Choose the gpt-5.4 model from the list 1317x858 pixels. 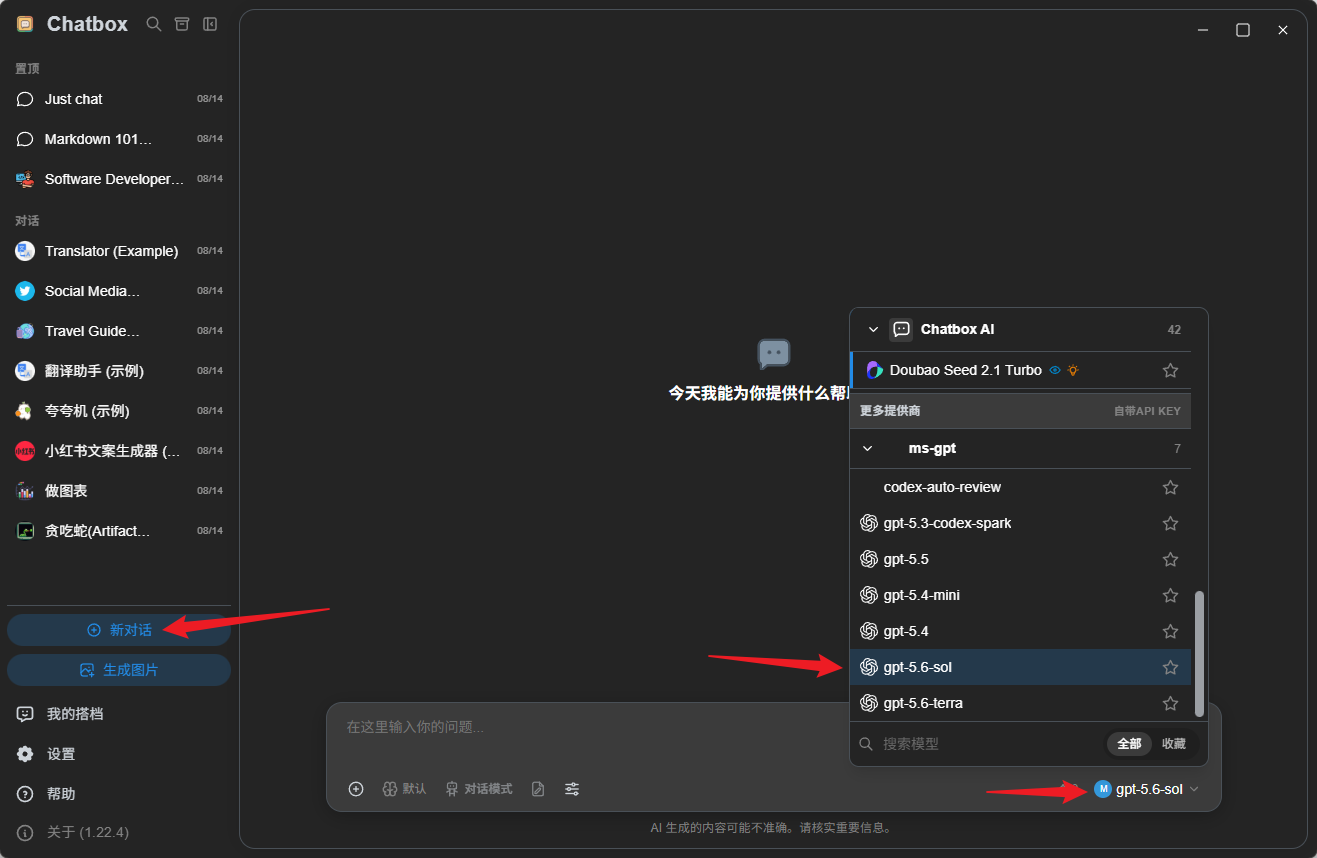1020,631
